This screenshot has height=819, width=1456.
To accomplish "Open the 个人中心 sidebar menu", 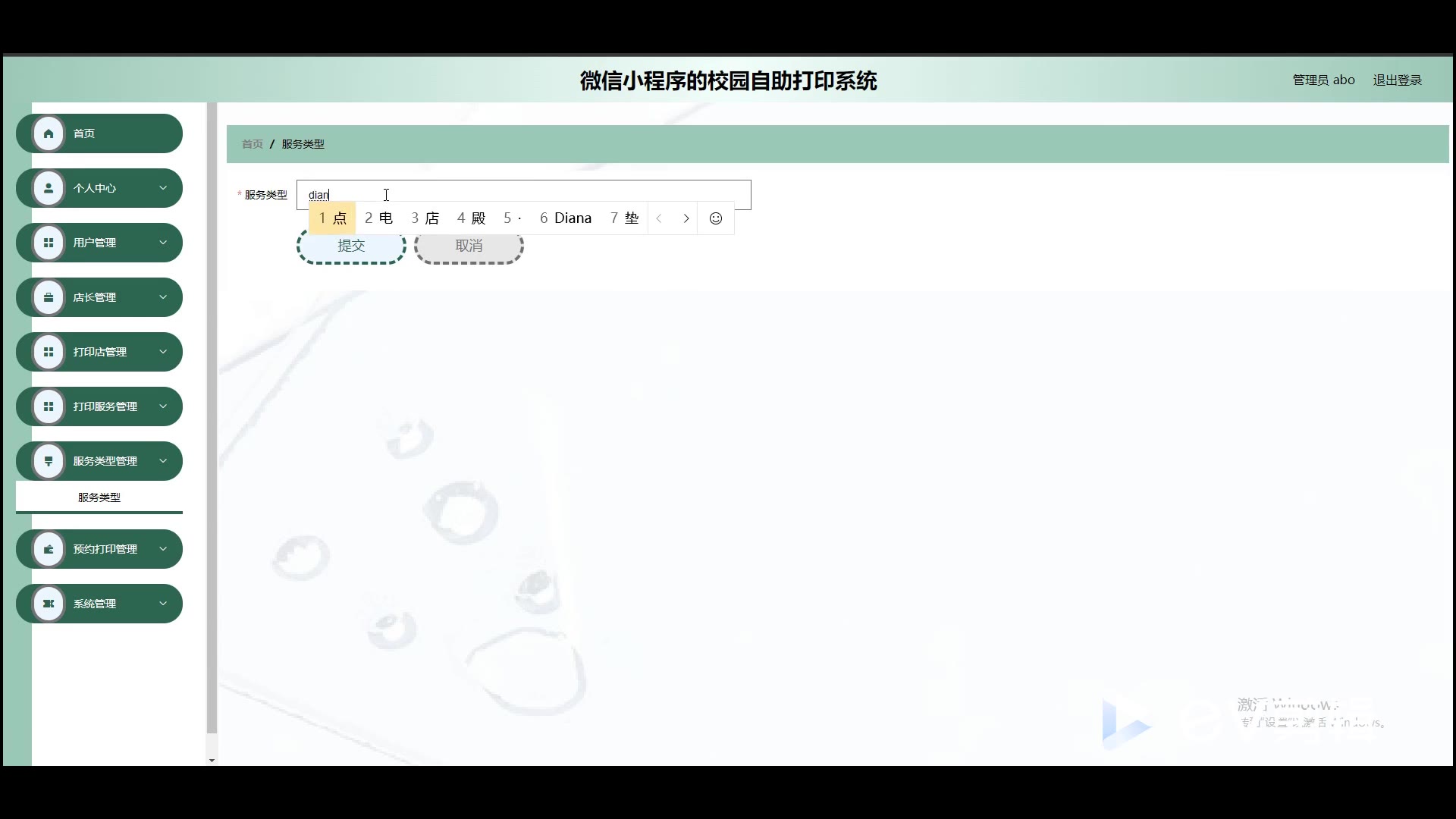I will [x=99, y=188].
